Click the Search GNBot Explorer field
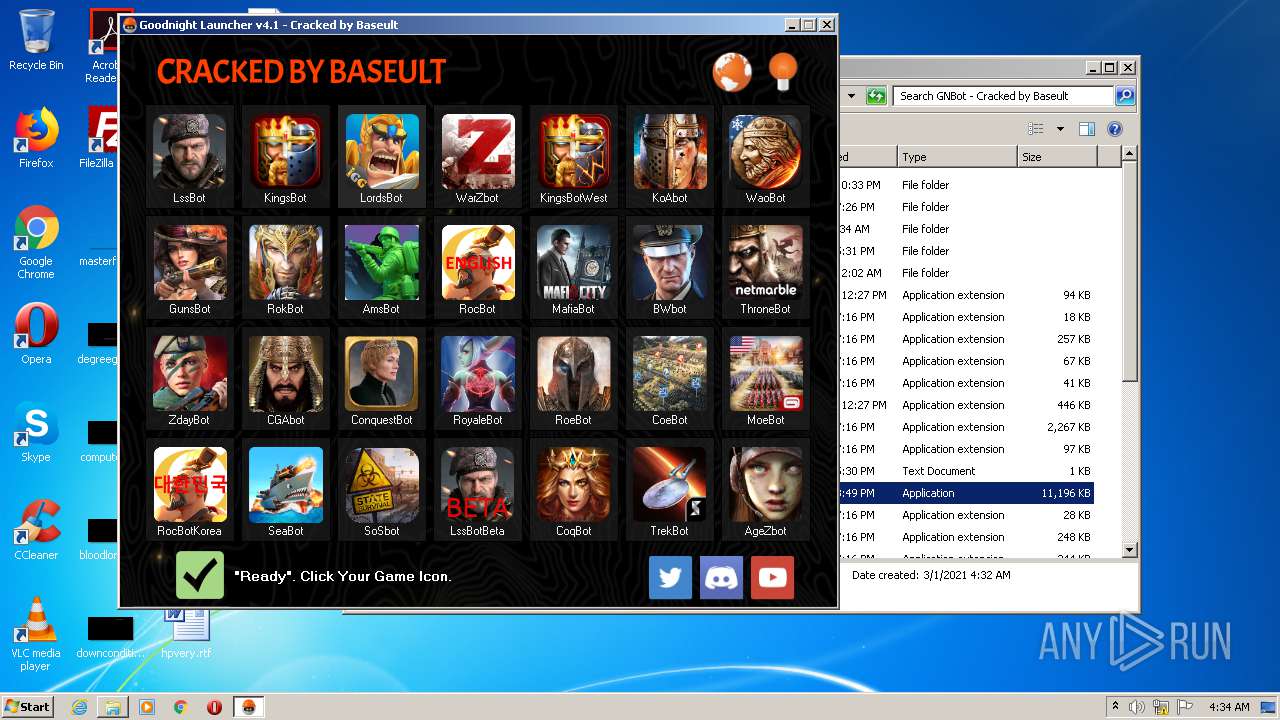The image size is (1280, 720). 1003,96
